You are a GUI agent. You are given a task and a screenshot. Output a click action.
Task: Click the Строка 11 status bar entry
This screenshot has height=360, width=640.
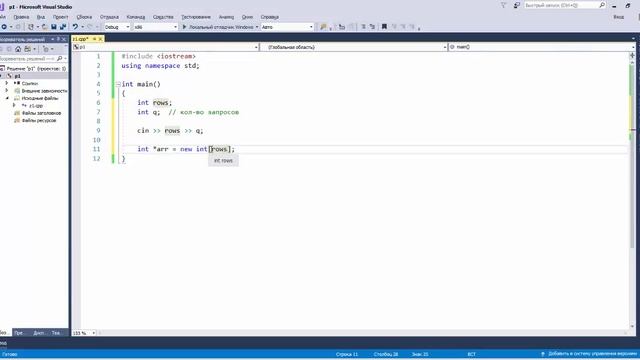coord(347,354)
